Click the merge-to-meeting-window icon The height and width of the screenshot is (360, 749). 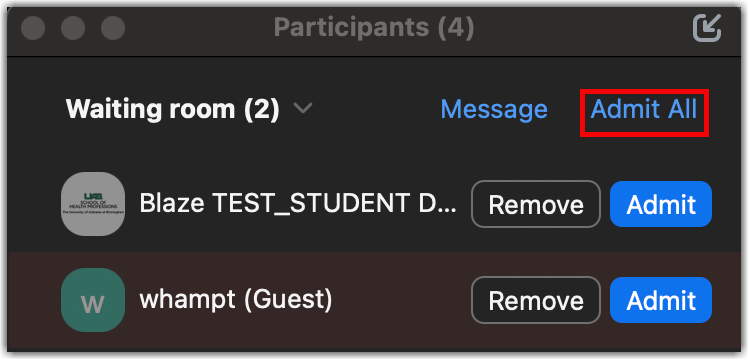(707, 28)
